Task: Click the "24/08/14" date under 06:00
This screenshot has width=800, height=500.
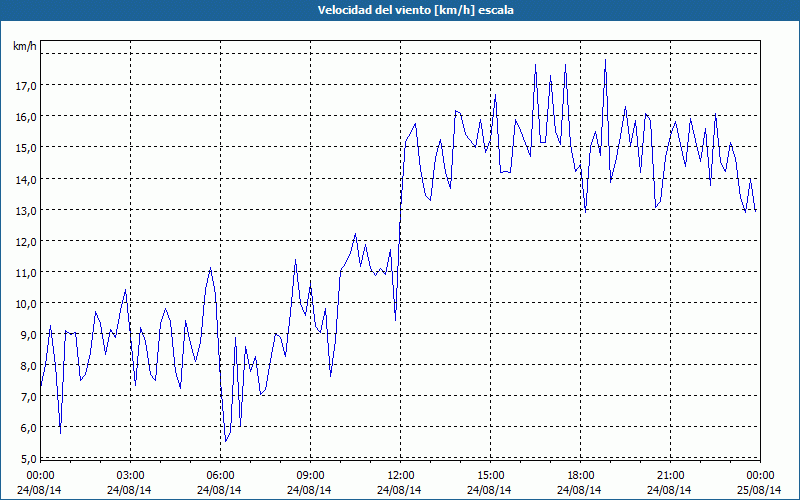Action: tap(219, 490)
